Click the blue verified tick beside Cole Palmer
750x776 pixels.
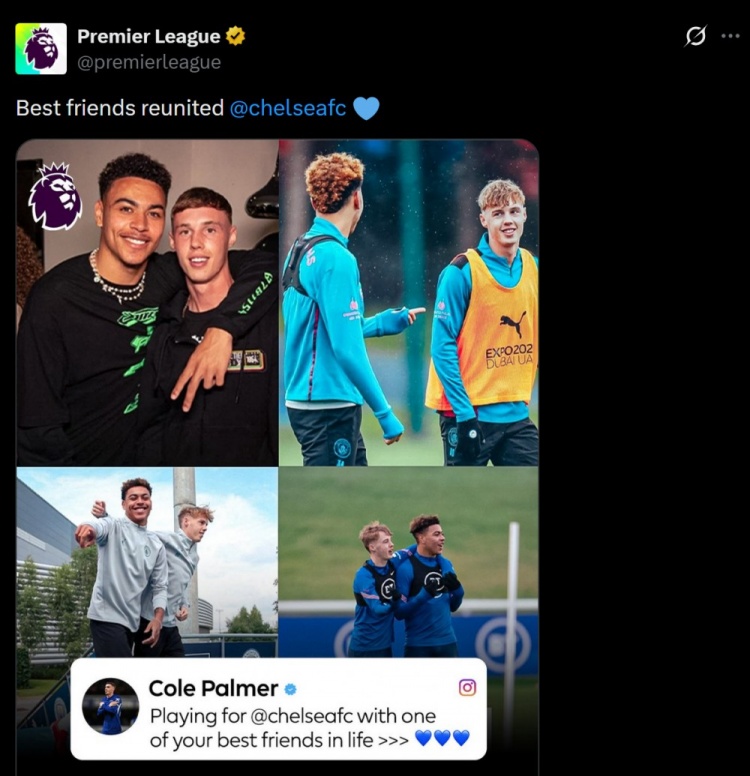291,689
